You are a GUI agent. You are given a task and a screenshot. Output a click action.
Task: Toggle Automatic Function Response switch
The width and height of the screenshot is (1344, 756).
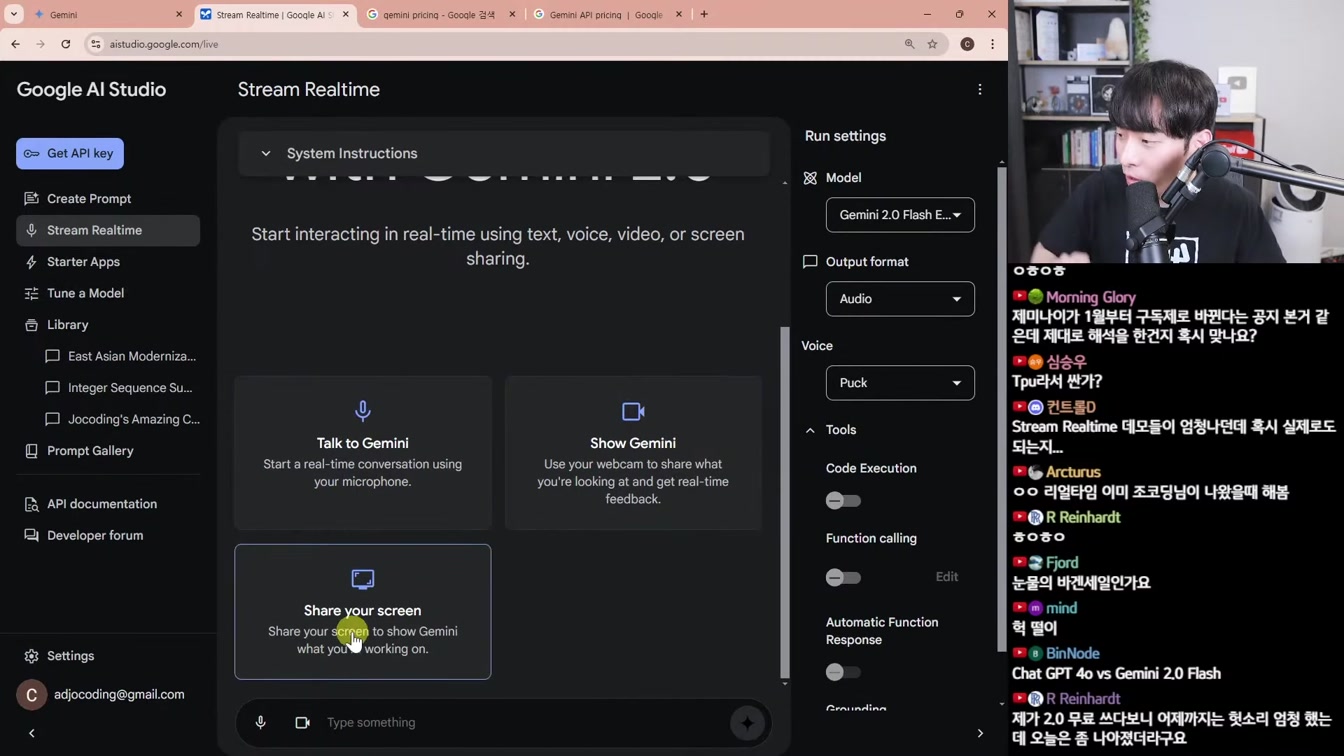point(843,673)
